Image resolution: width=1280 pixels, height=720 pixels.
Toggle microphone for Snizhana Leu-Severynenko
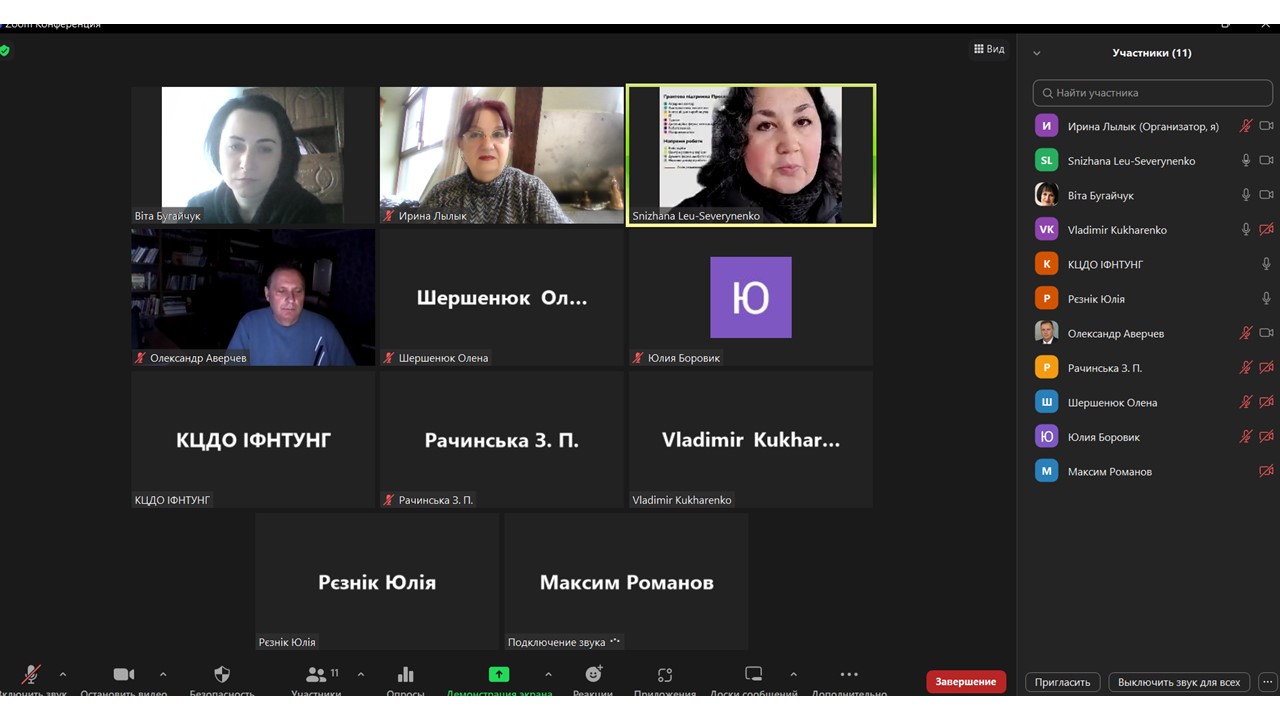coord(1246,160)
